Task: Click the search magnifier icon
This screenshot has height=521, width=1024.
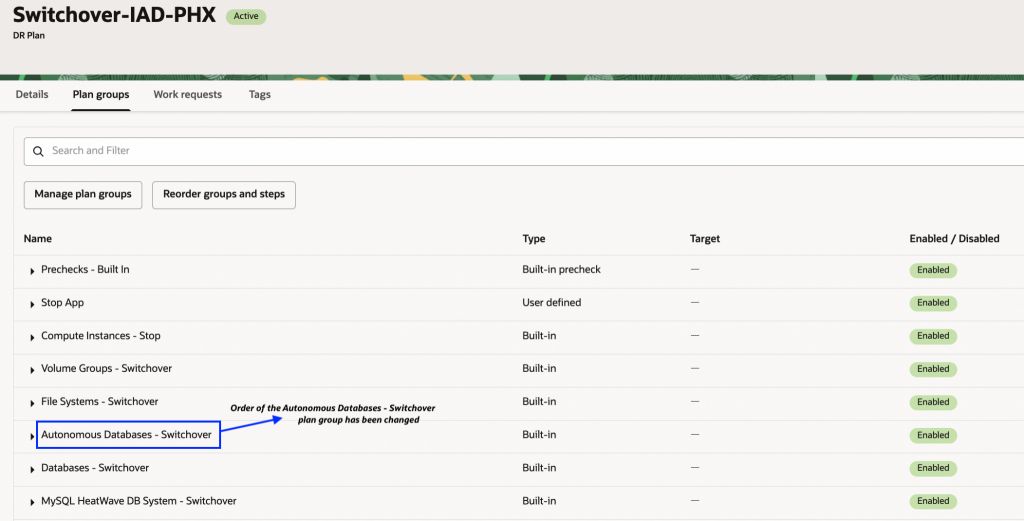Action: tap(39, 151)
